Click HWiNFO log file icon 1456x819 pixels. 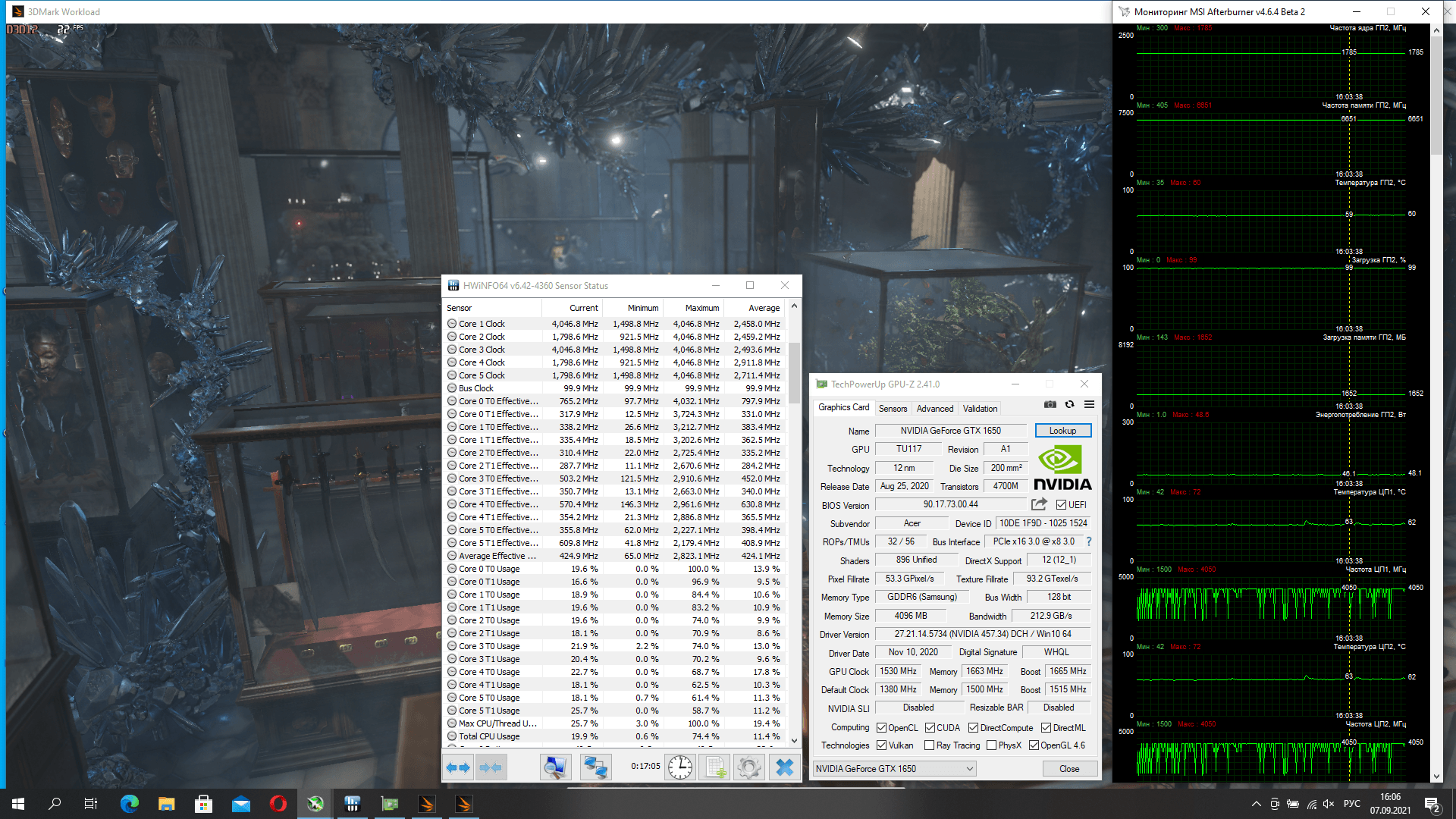714,767
